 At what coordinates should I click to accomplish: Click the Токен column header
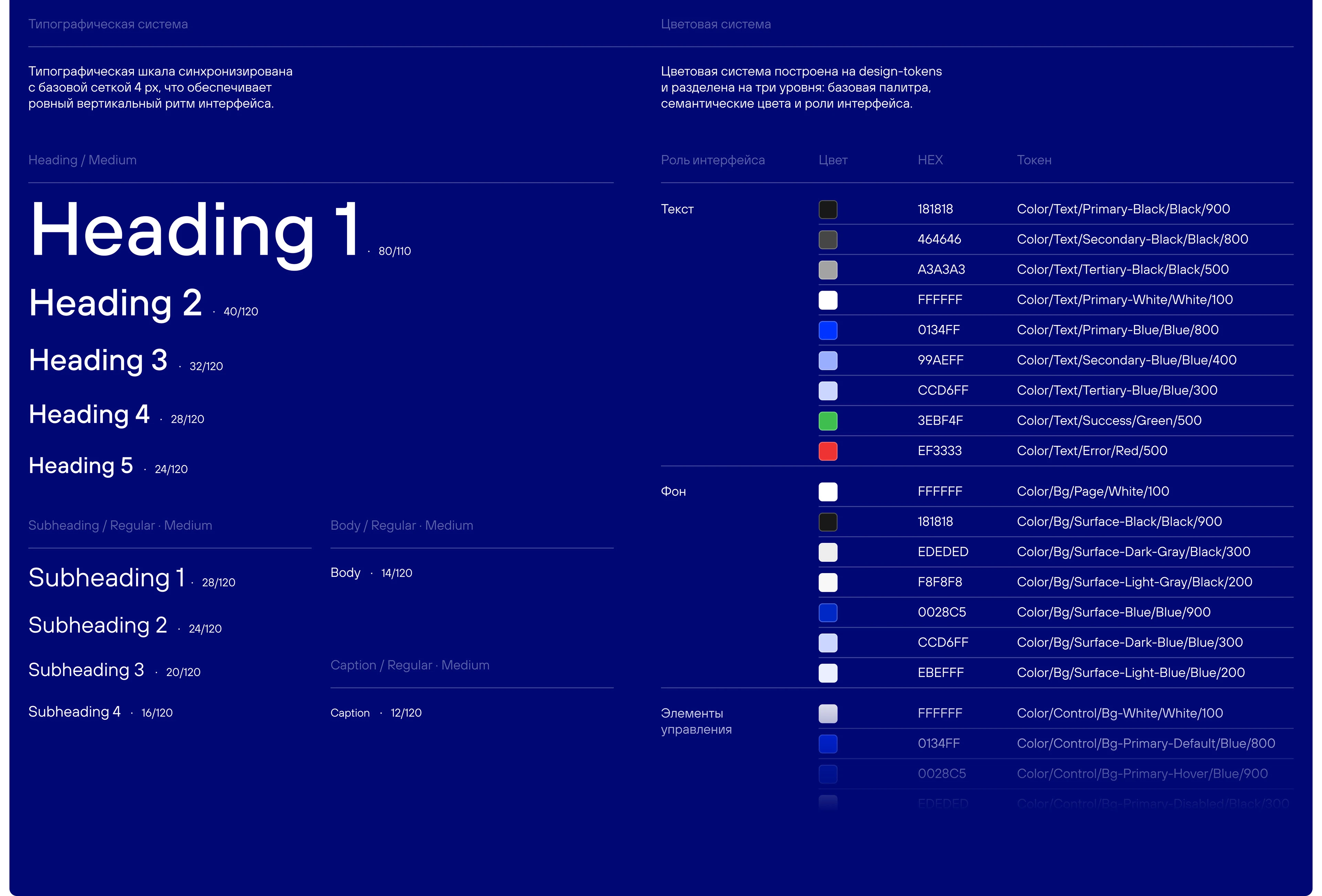click(1034, 160)
